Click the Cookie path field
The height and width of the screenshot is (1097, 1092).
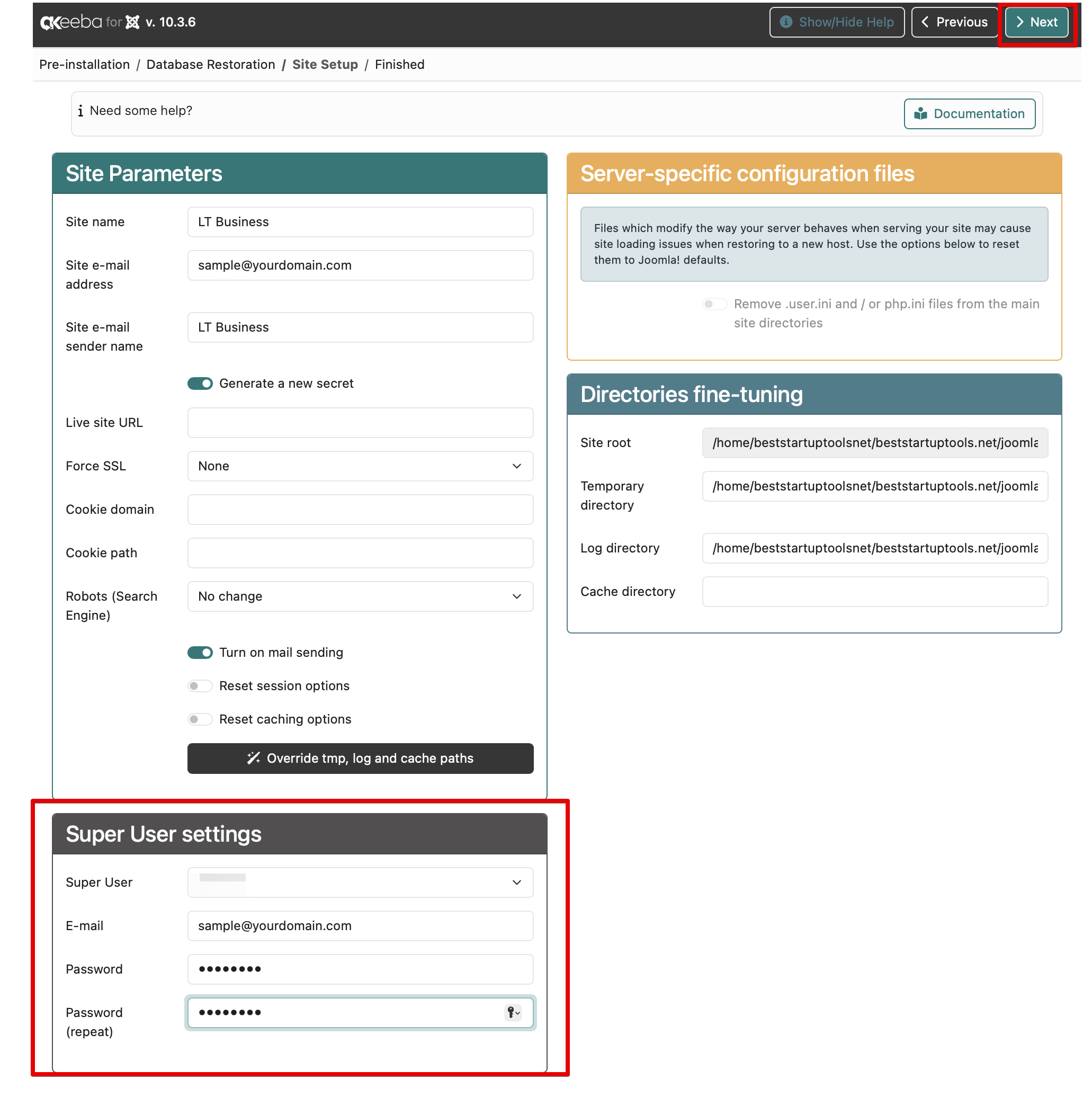pyautogui.click(x=361, y=553)
